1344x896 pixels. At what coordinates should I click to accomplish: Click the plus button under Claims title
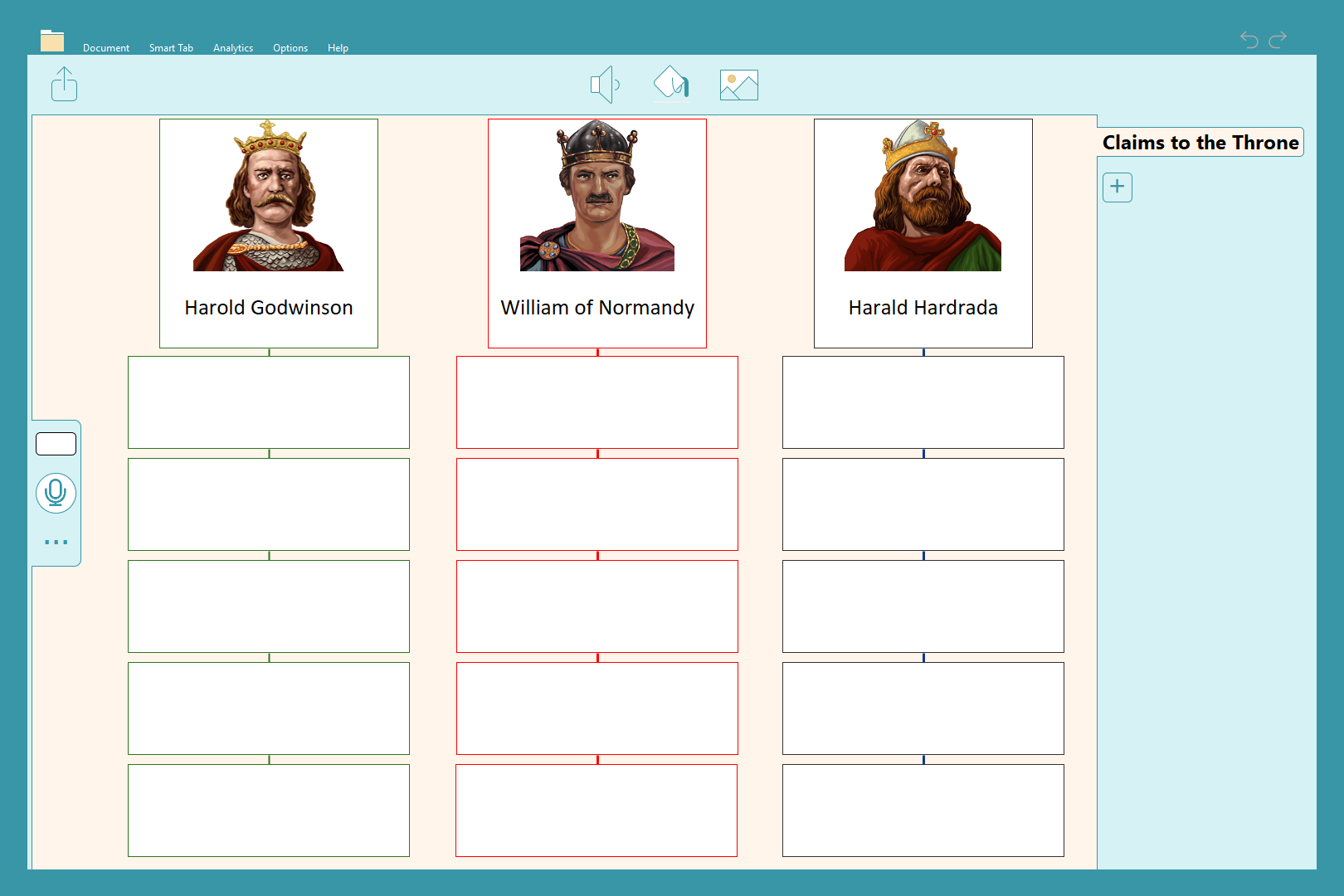pyautogui.click(x=1117, y=187)
